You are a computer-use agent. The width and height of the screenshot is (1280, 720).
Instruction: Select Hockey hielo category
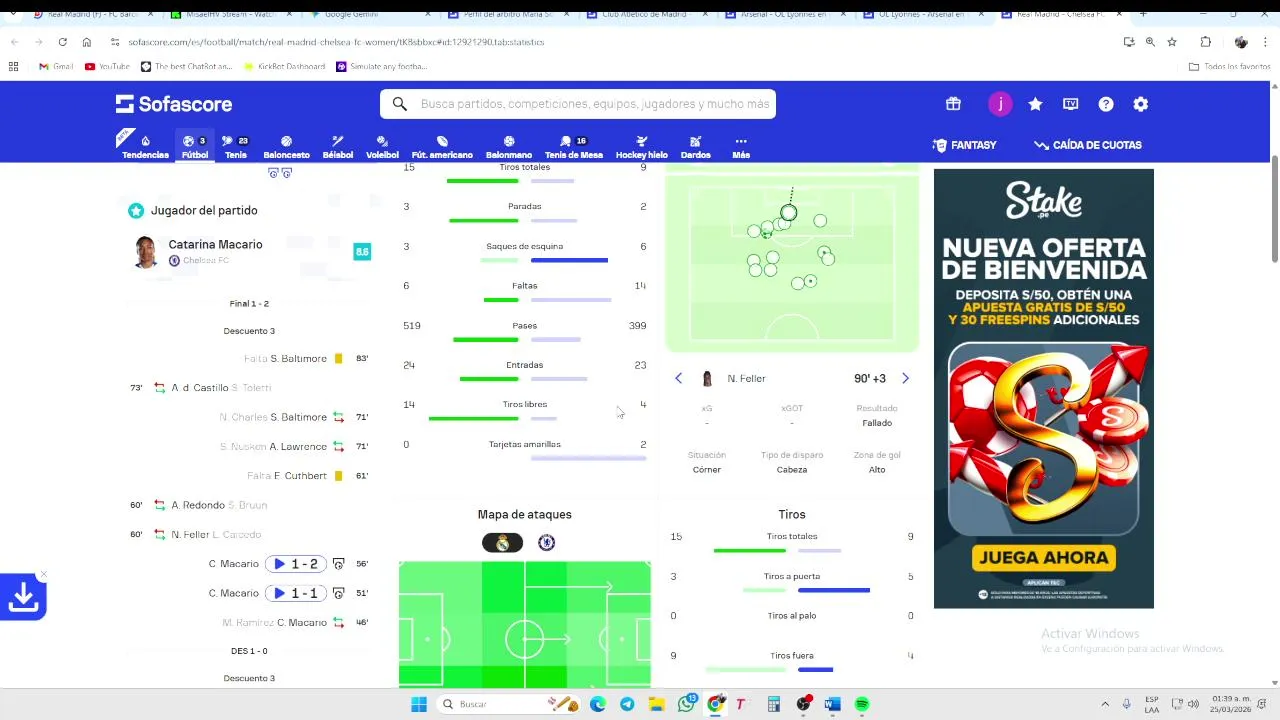641,147
